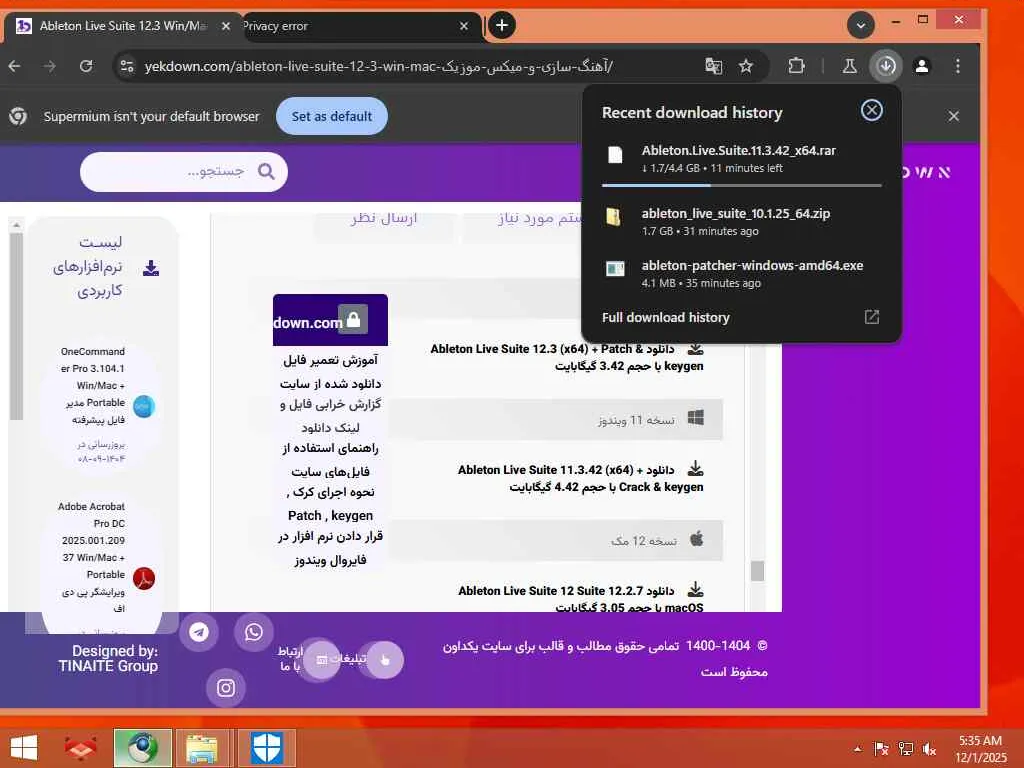Show hidden system tray icons

(857, 749)
